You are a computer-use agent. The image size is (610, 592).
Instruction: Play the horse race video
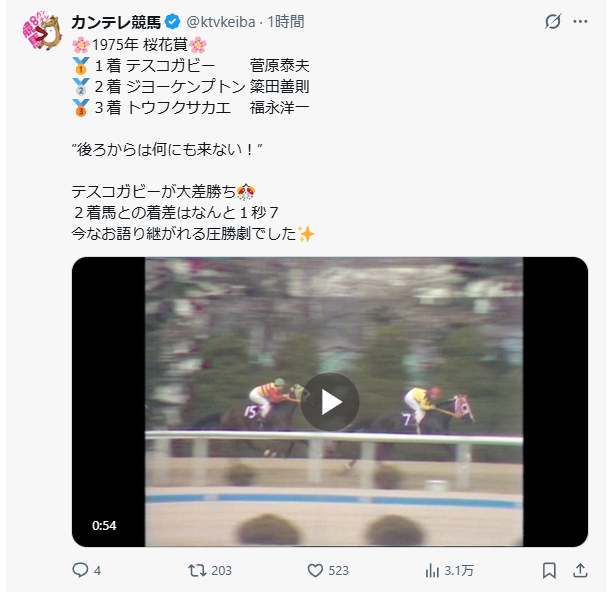330,402
